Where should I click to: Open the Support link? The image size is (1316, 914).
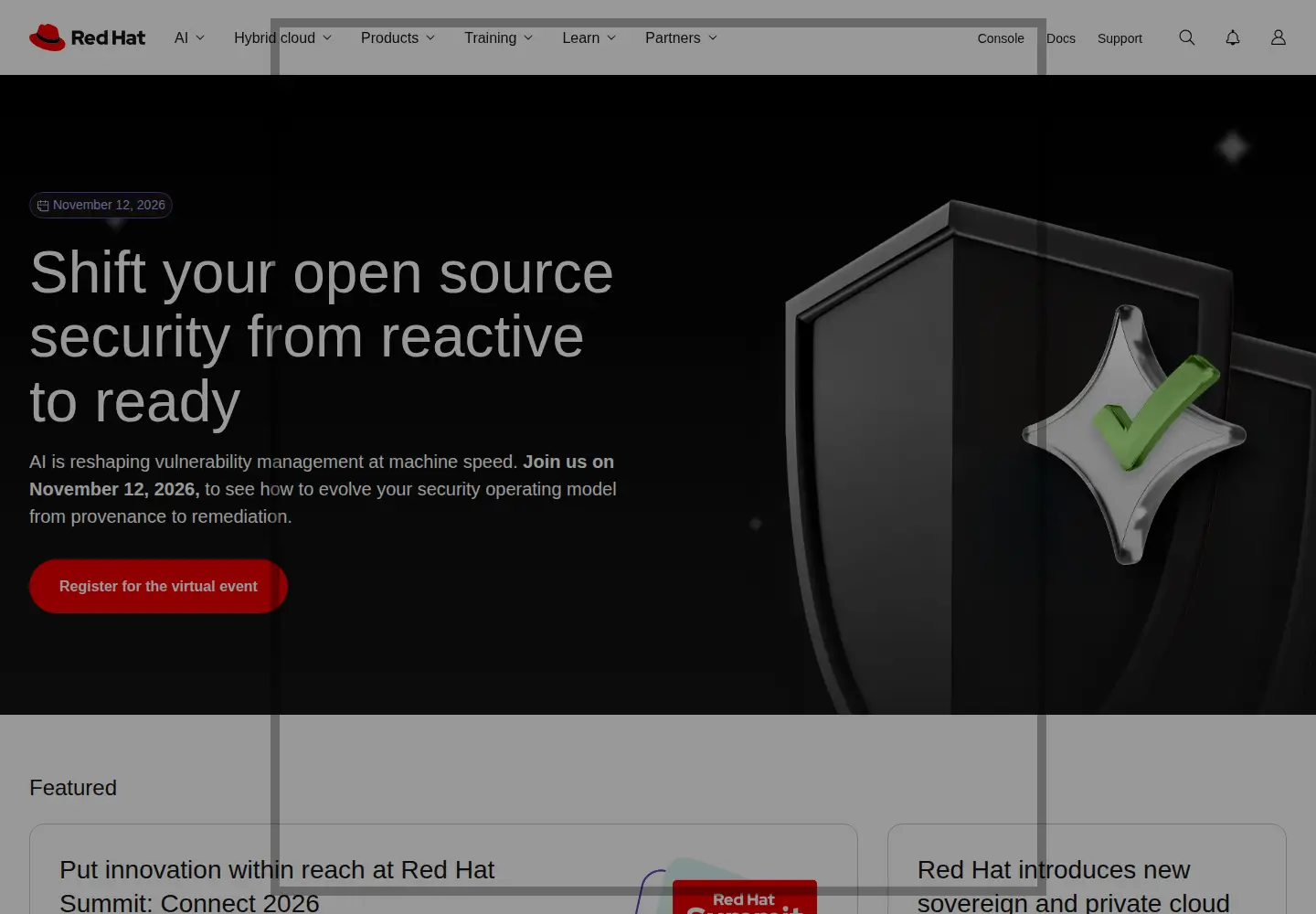coord(1120,38)
